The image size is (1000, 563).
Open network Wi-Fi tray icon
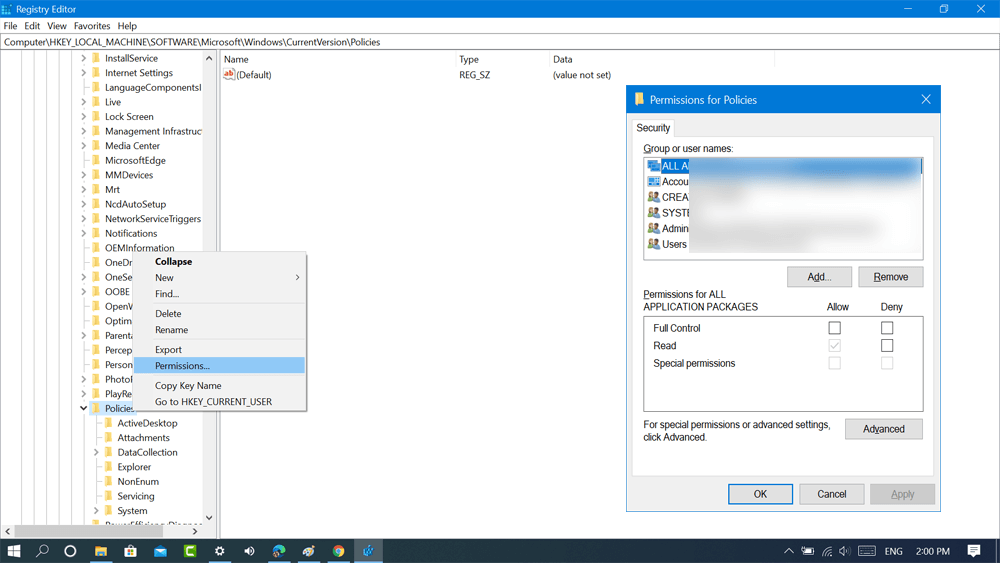[827, 551]
